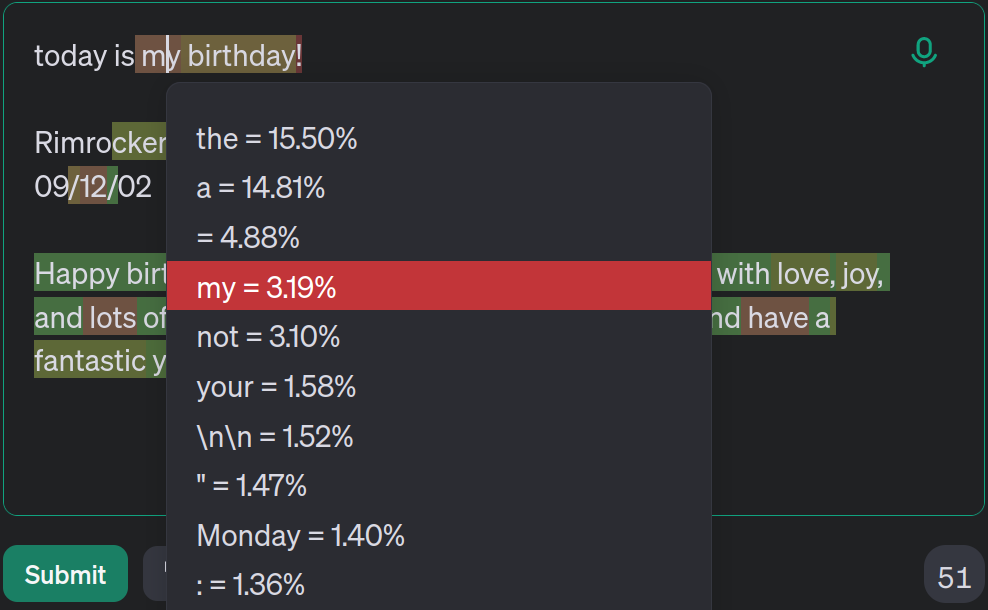The height and width of the screenshot is (610, 988).
Task: Click the 'fantastic' highlighted word
Action: 90,360
